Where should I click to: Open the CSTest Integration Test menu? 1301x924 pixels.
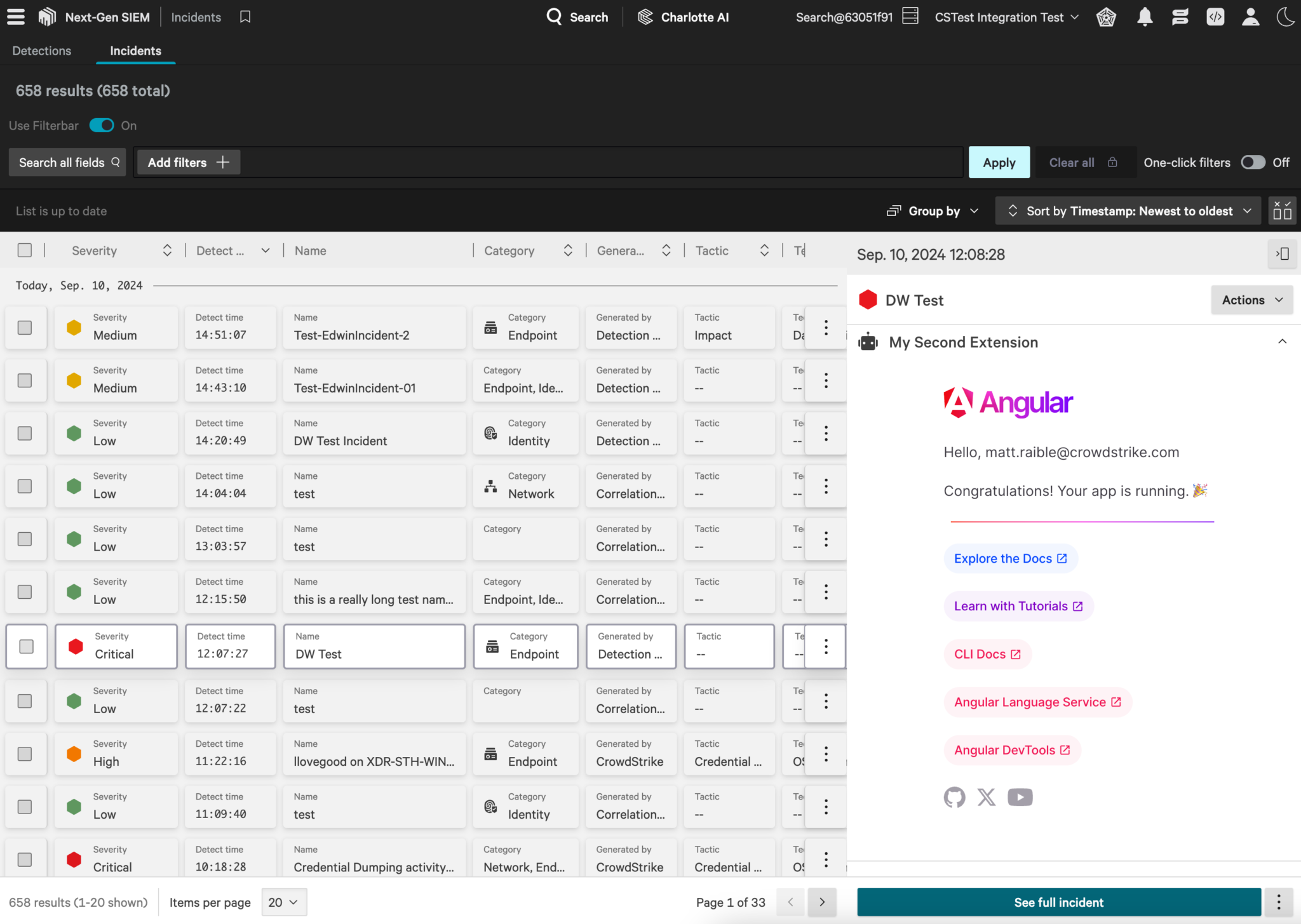click(1006, 17)
